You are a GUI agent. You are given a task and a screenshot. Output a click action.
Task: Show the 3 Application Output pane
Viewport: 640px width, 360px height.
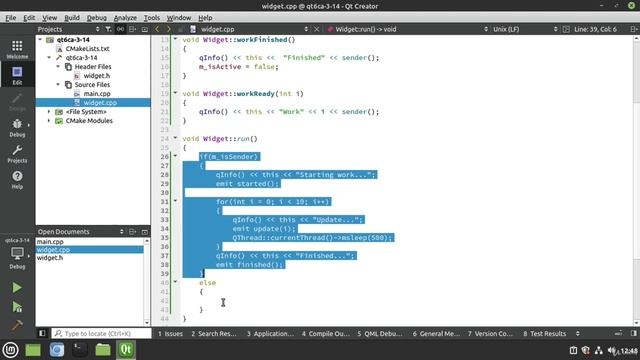[x=270, y=333]
